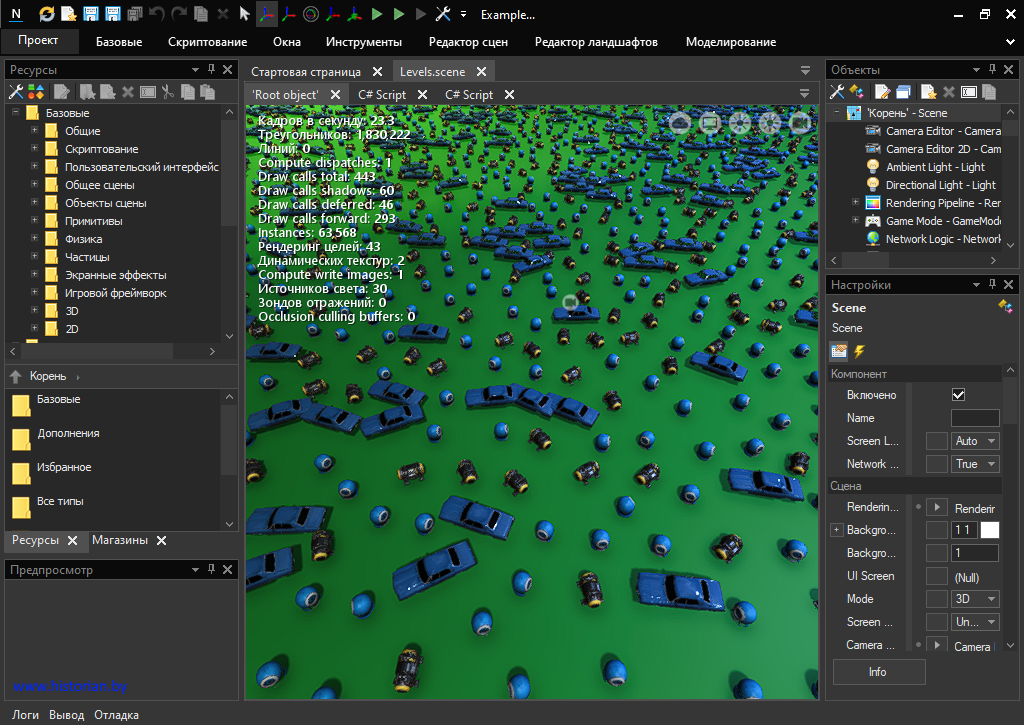Click the Name input field in settings
The width and height of the screenshot is (1024, 725).
(974, 418)
